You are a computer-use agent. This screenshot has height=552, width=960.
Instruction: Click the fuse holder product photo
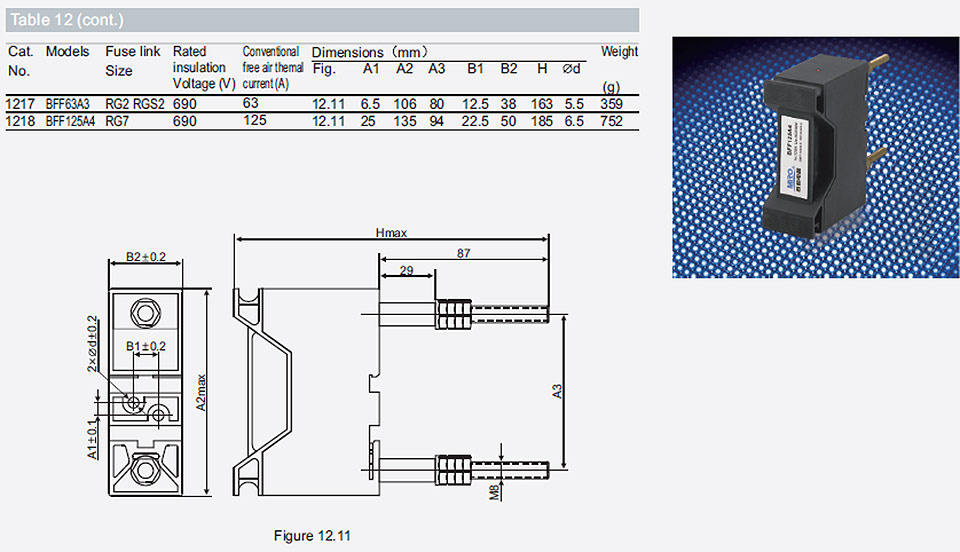click(815, 157)
